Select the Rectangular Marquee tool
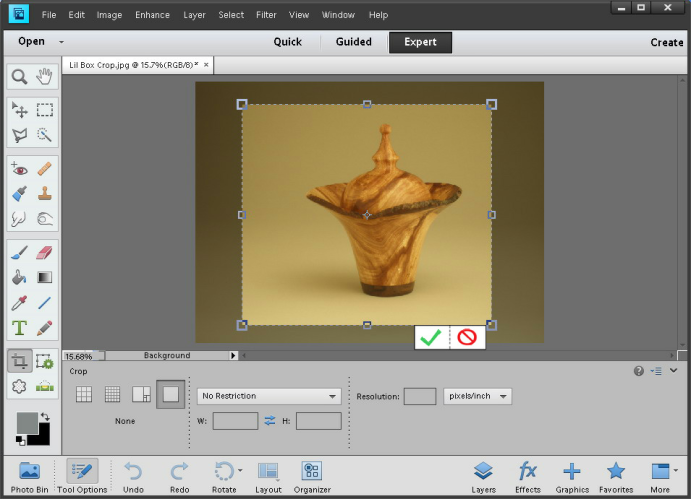The height and width of the screenshot is (500, 691). (45, 110)
